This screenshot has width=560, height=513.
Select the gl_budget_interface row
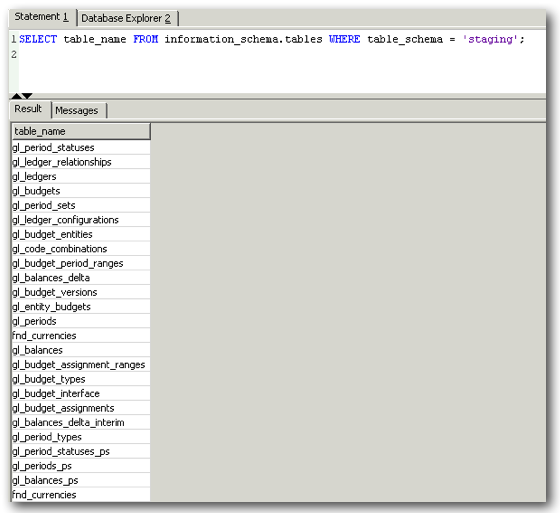81,393
